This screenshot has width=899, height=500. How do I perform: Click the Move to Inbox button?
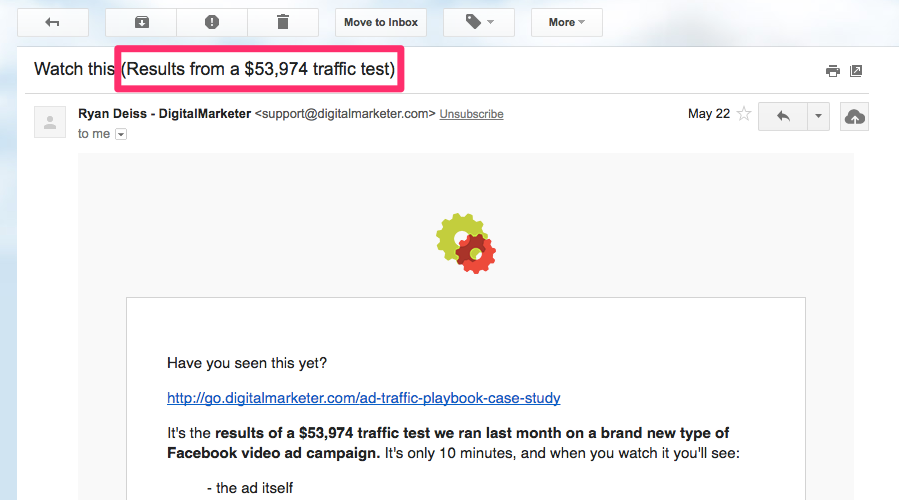(x=381, y=22)
